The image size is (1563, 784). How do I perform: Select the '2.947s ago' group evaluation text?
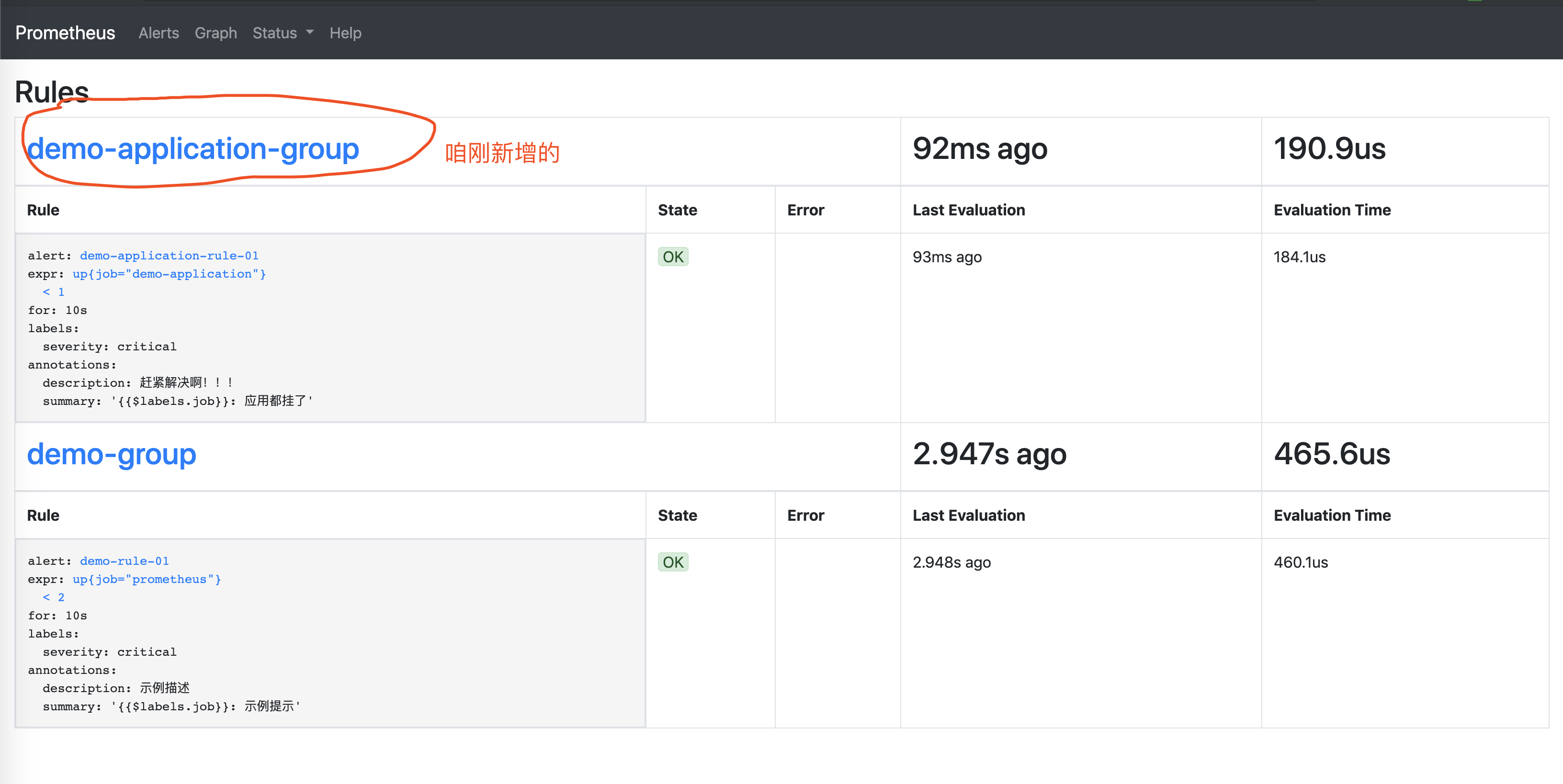pyautogui.click(x=990, y=454)
